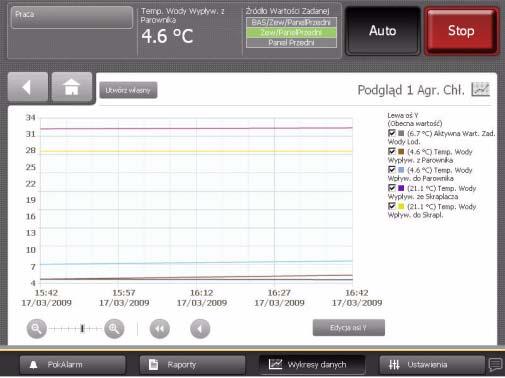This screenshot has height=378, width=505.
Task: Click the graph icon on Wykresy danych
Action: [x=275, y=364]
